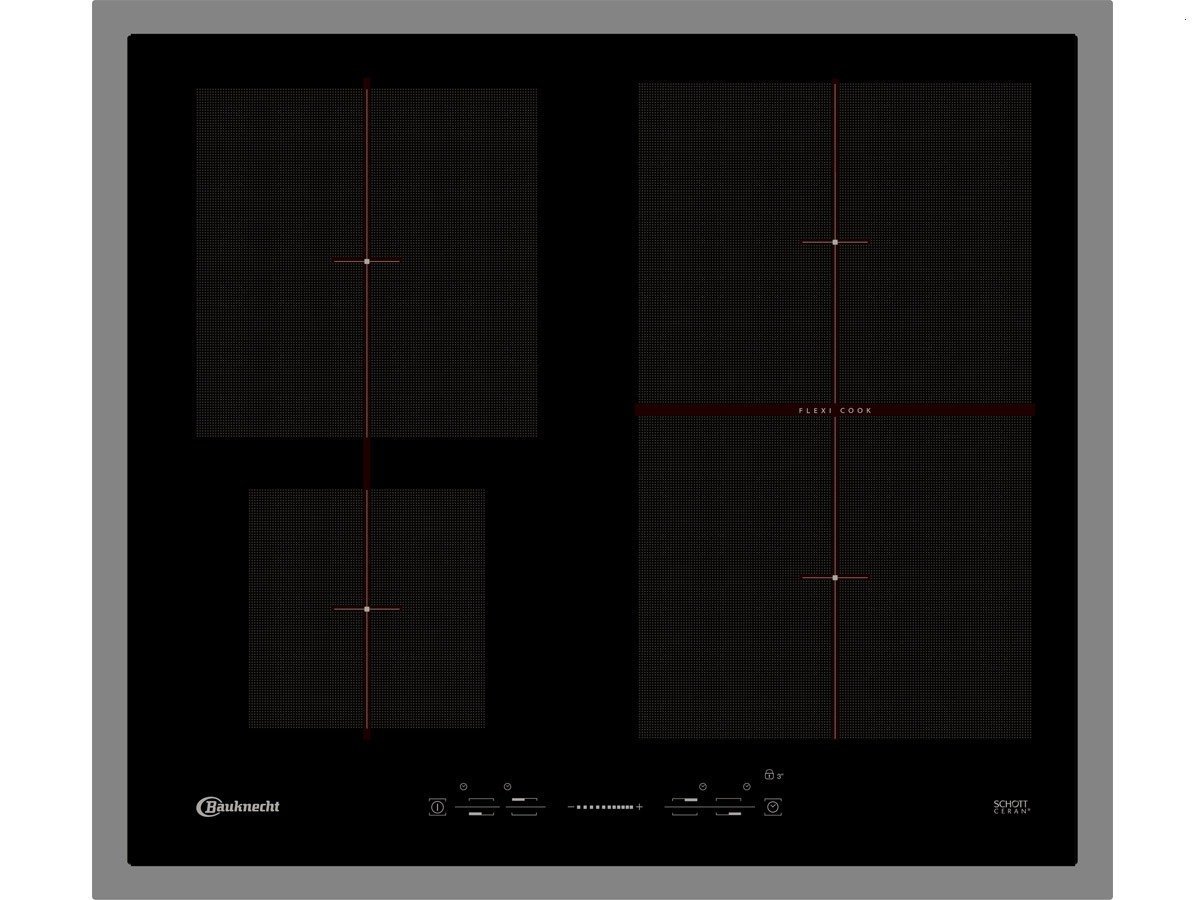Select the zone key beside the timer button

pyautogui.click(x=734, y=807)
